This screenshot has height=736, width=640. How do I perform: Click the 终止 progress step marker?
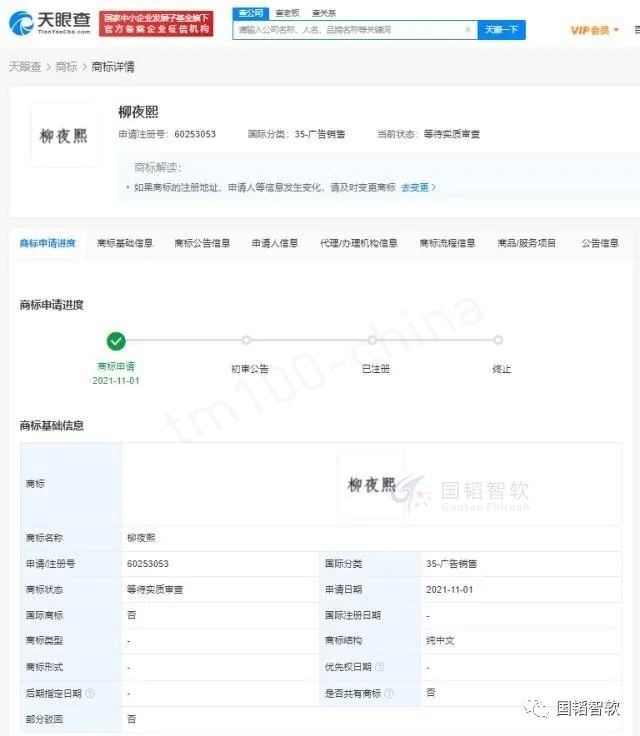click(498, 340)
